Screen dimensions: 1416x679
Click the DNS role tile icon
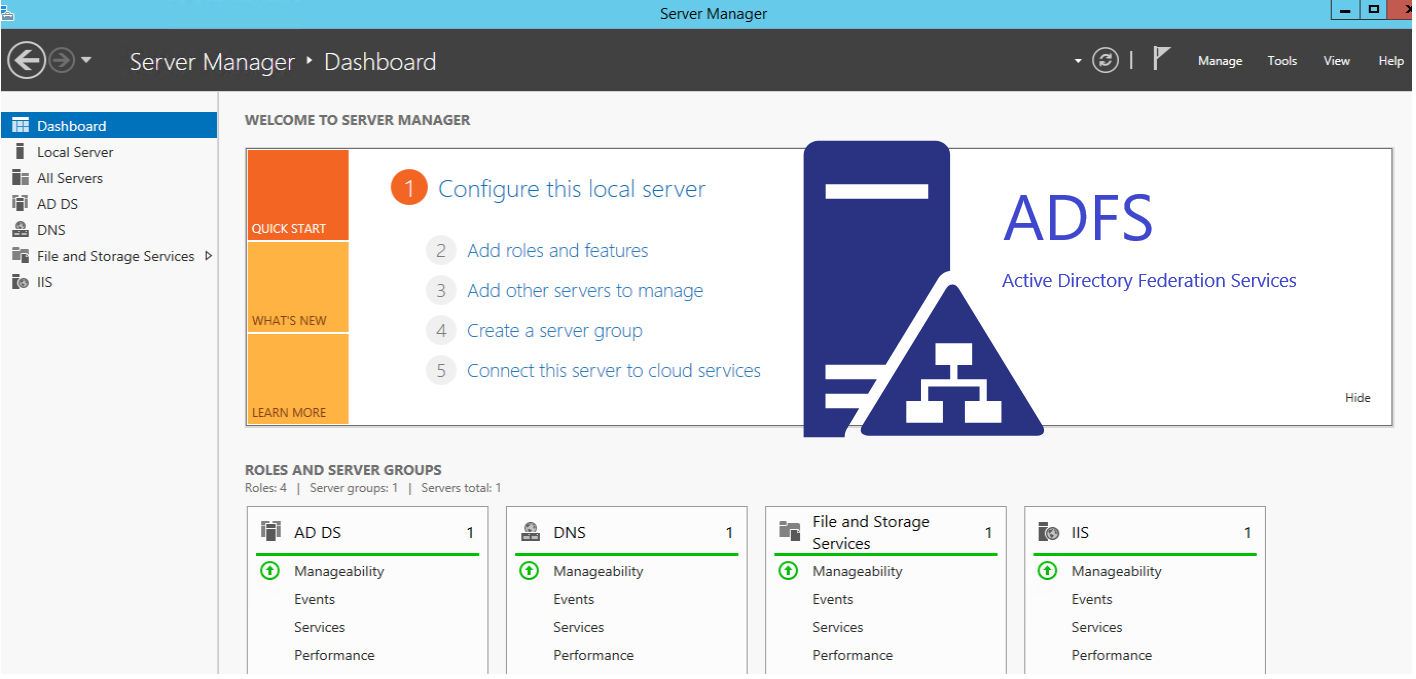pyautogui.click(x=530, y=532)
